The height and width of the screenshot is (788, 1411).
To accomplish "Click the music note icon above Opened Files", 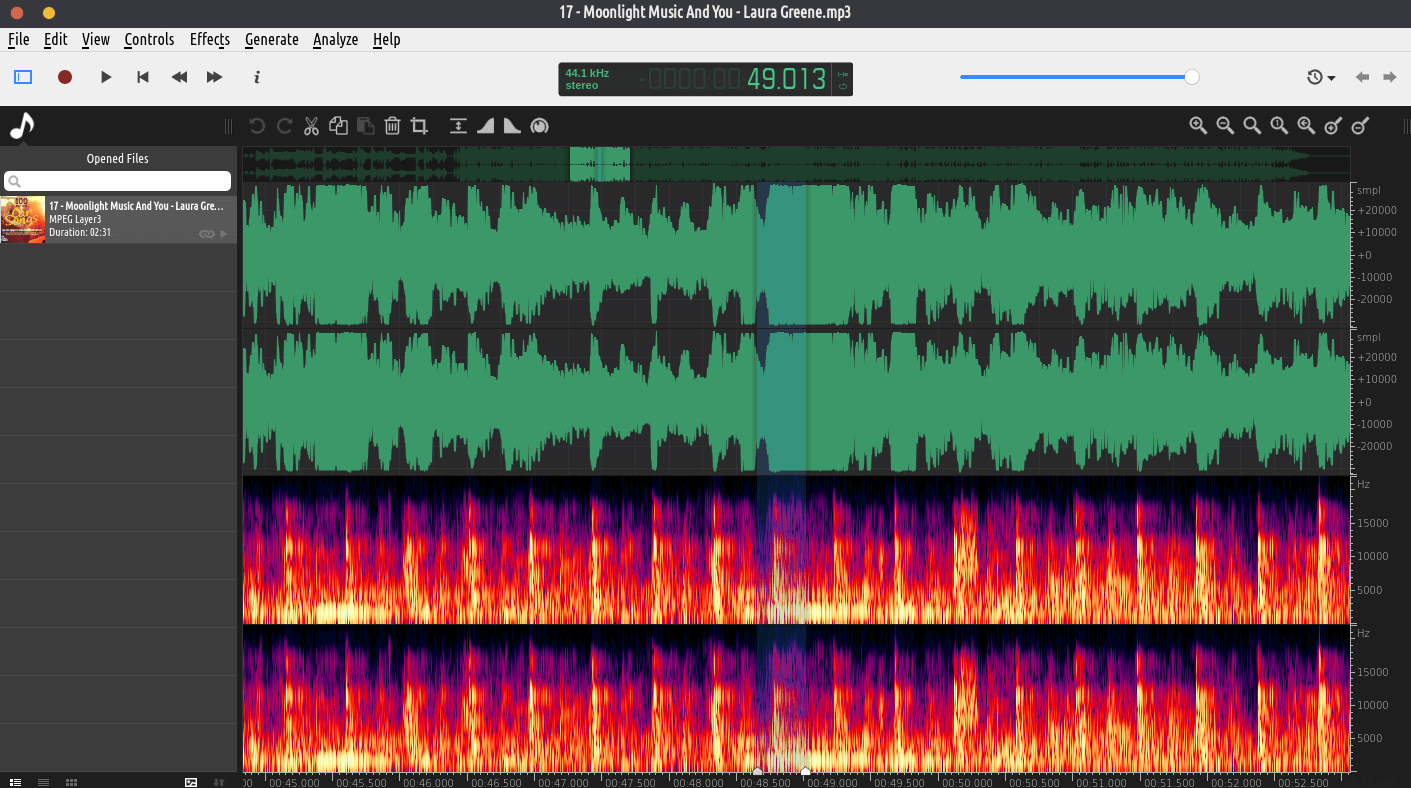I will coord(22,126).
